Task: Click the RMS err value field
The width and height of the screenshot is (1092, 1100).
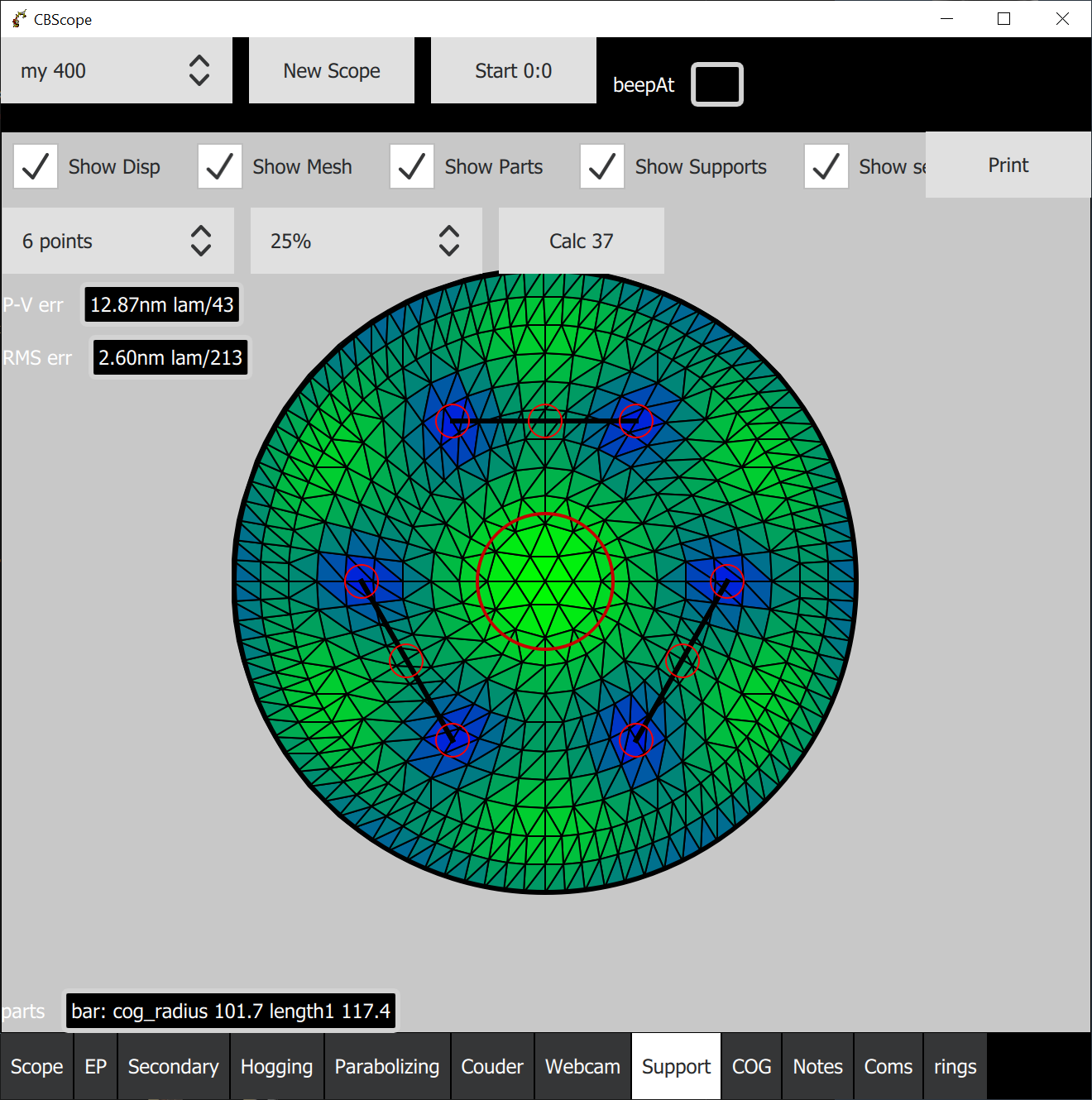Action: (170, 358)
